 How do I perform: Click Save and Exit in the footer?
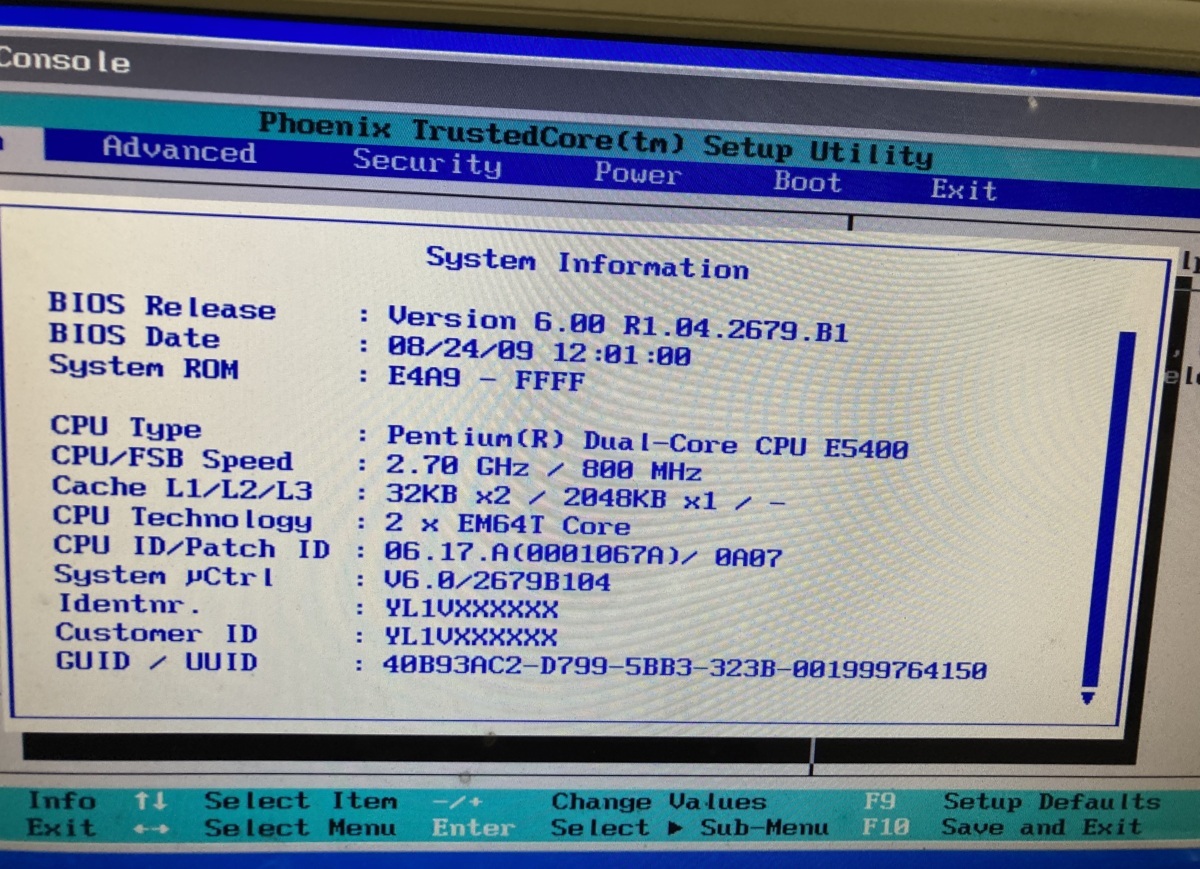coord(1041,827)
